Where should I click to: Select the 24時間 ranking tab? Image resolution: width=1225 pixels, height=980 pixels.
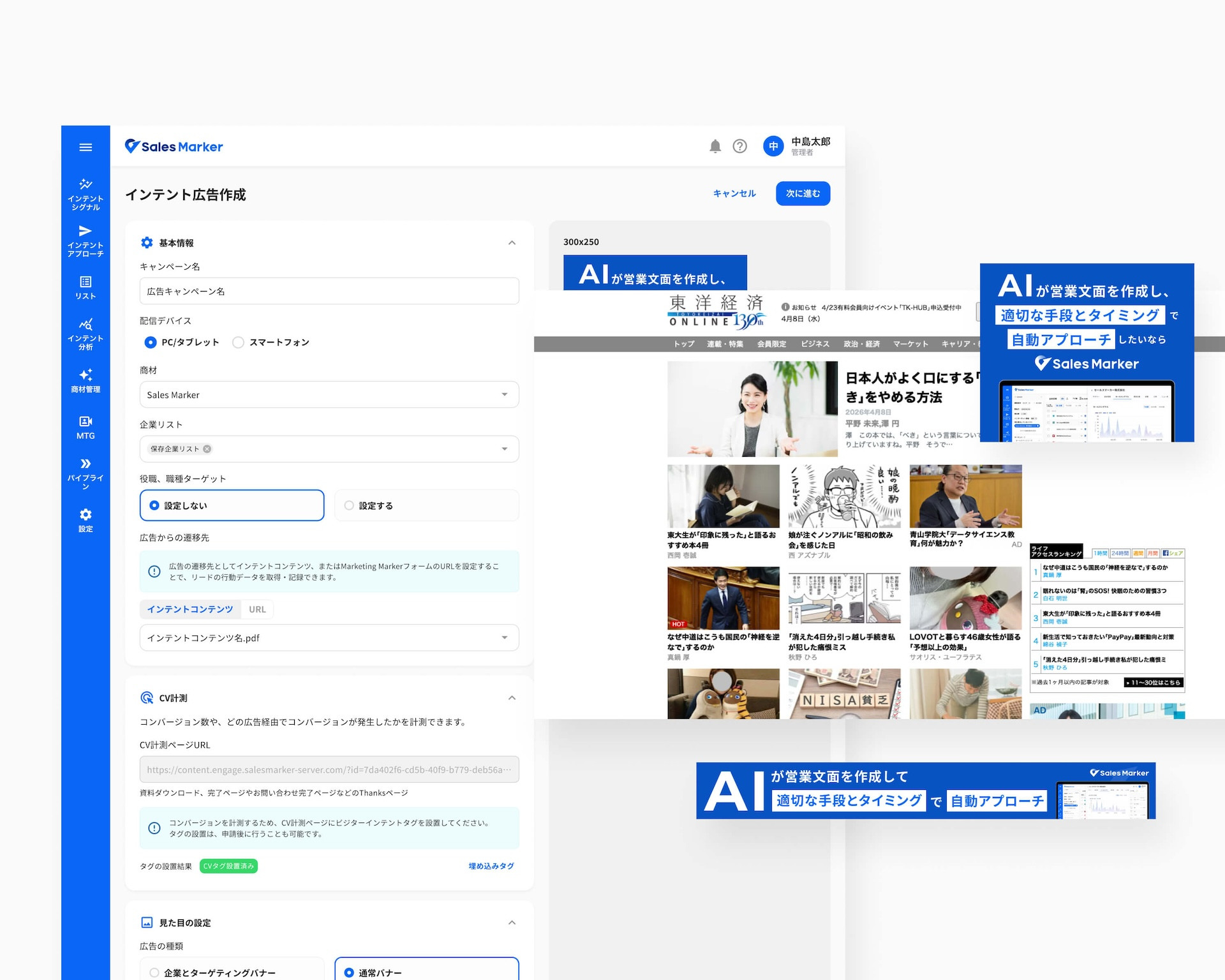(x=1120, y=553)
